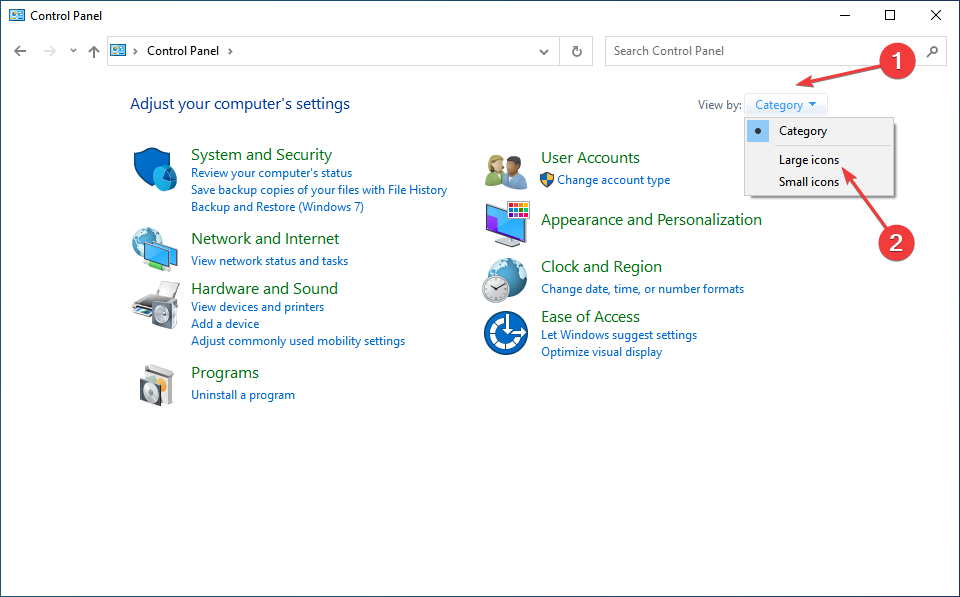960x597 pixels.
Task: Select Category in View by menu
Action: coord(819,131)
